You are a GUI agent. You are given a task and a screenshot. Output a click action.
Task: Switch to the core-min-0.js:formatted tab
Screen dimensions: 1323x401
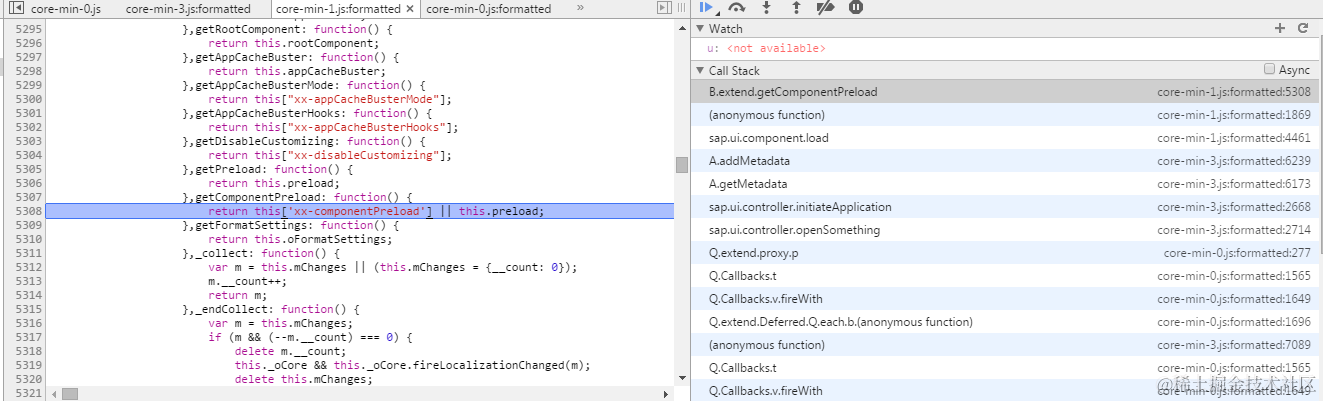point(488,9)
